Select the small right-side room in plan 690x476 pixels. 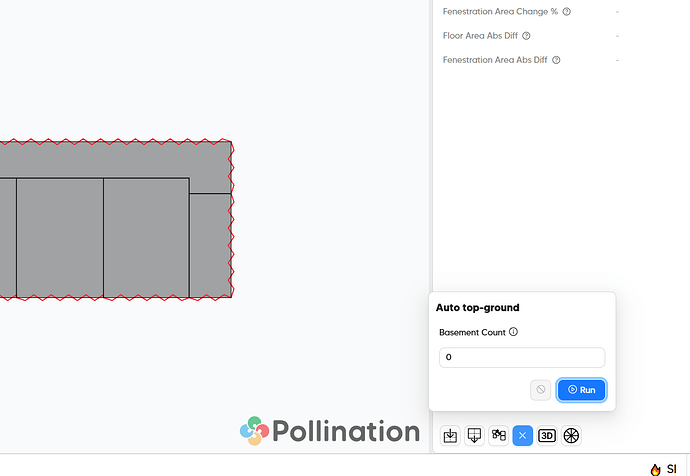click(210, 245)
